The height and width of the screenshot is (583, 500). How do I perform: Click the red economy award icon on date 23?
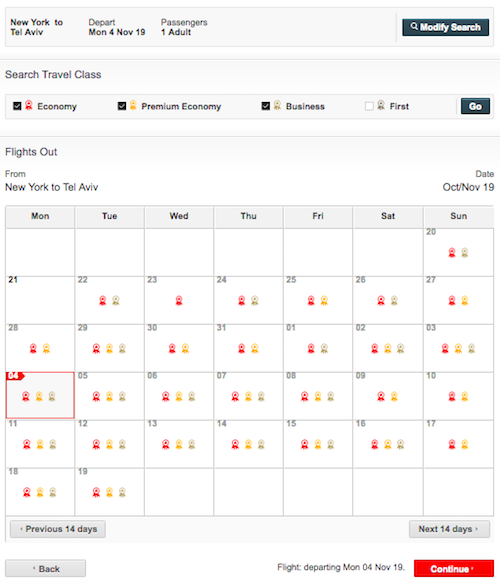coord(179,300)
